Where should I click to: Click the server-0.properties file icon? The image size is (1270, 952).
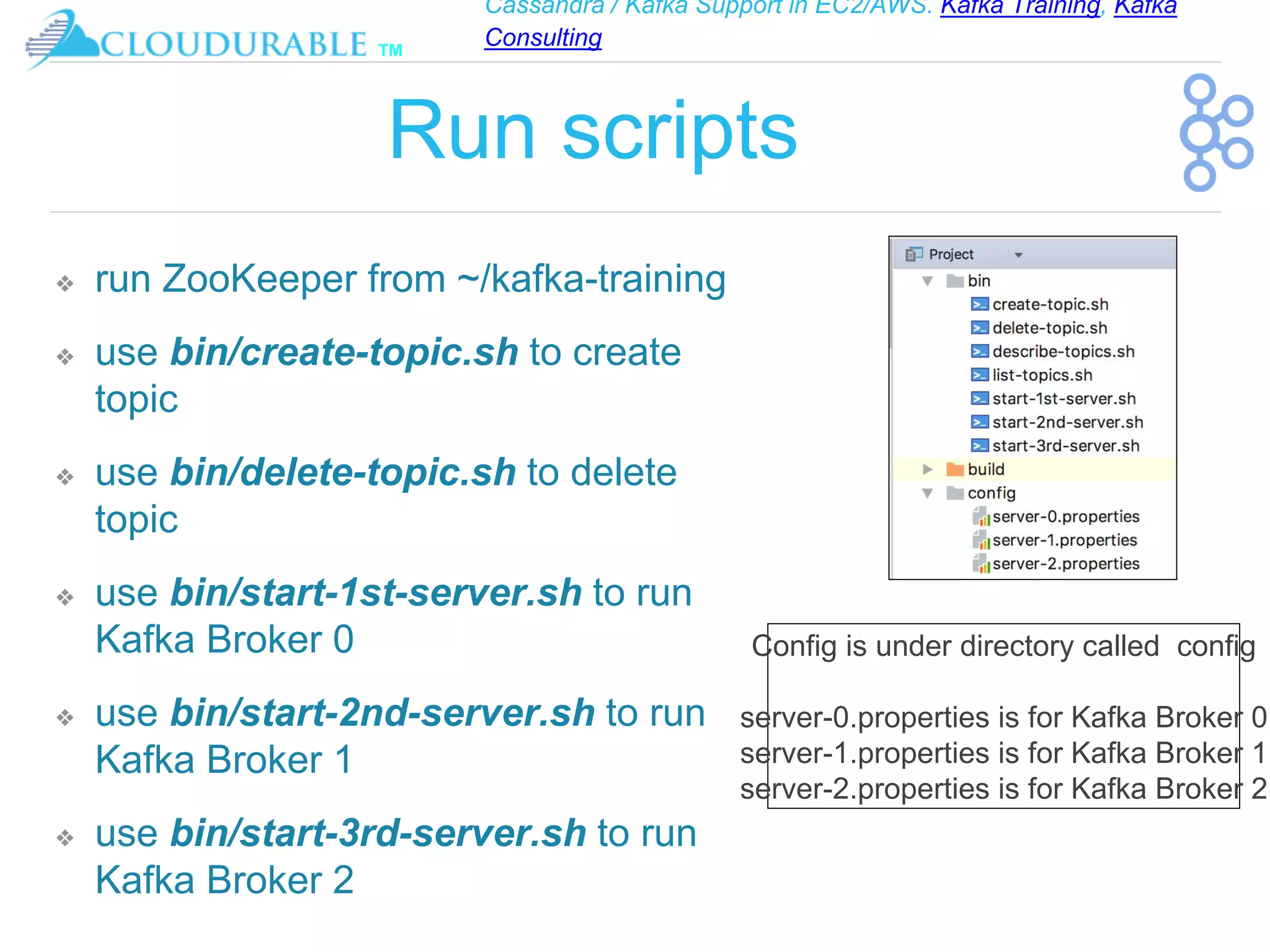[x=980, y=516]
